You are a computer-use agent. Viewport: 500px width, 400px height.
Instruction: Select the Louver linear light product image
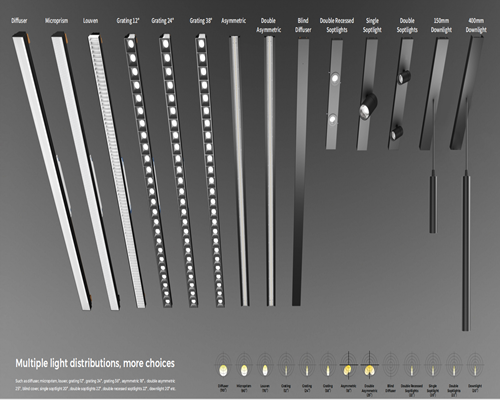[x=117, y=170]
